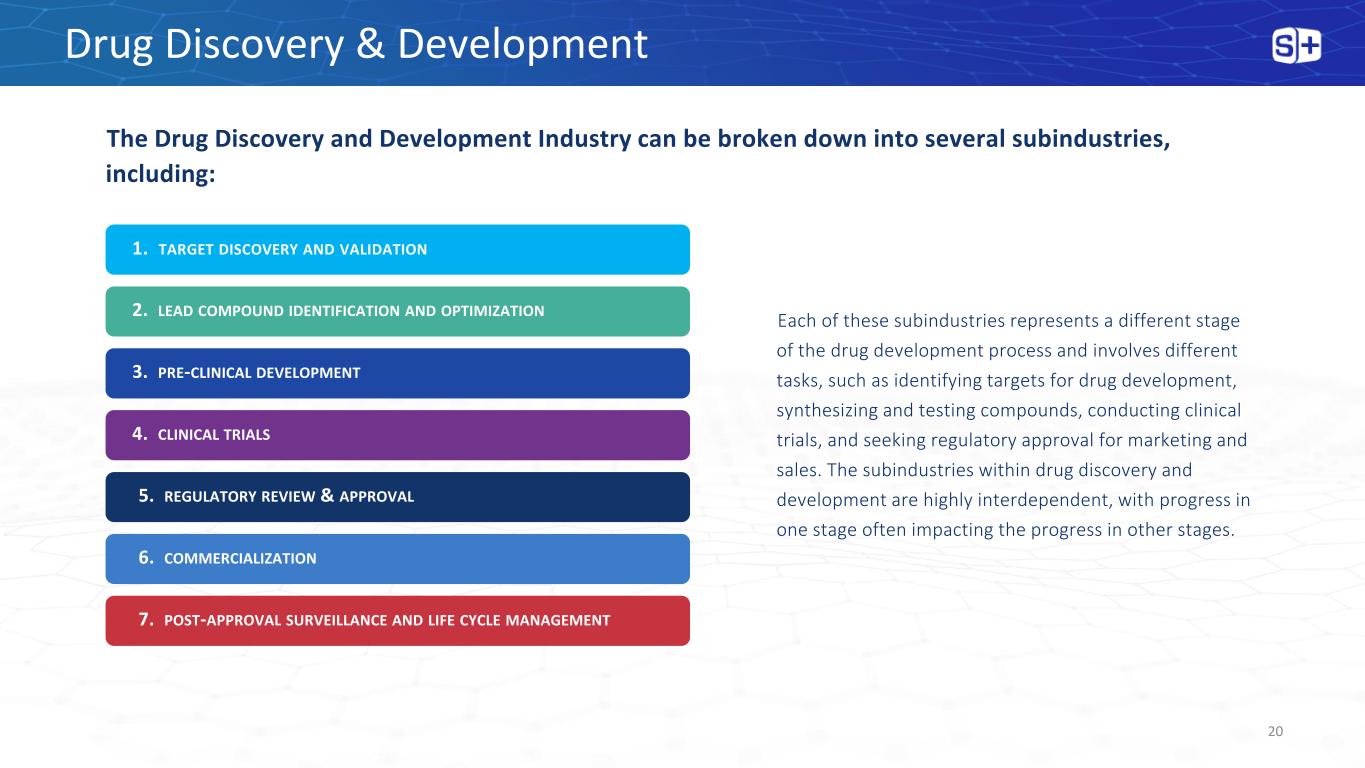Click the number 4 beside Clinical Trials
Screen dimensions: 1365x768
(x=139, y=434)
